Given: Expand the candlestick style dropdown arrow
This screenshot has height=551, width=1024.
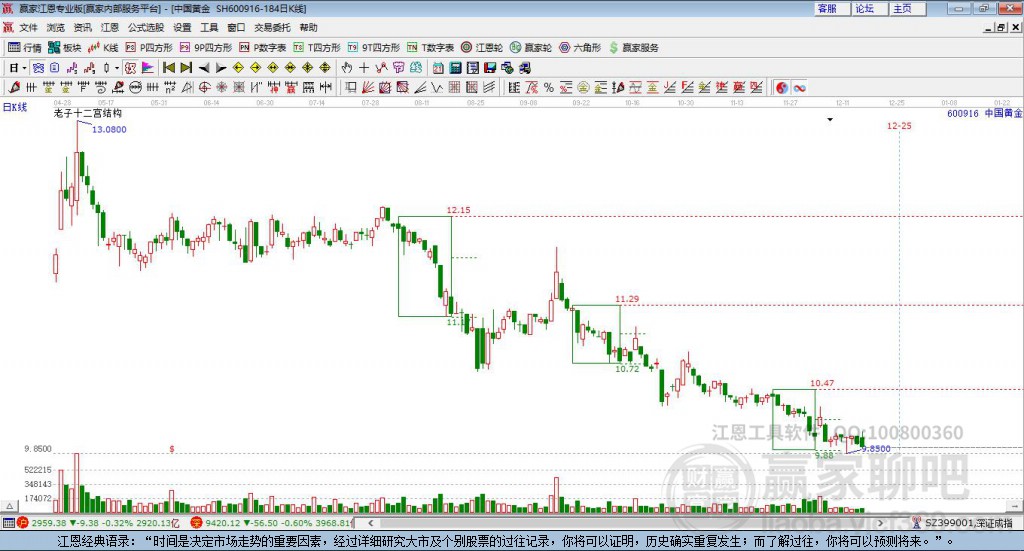Looking at the screenshot, I should pyautogui.click(x=117, y=68).
